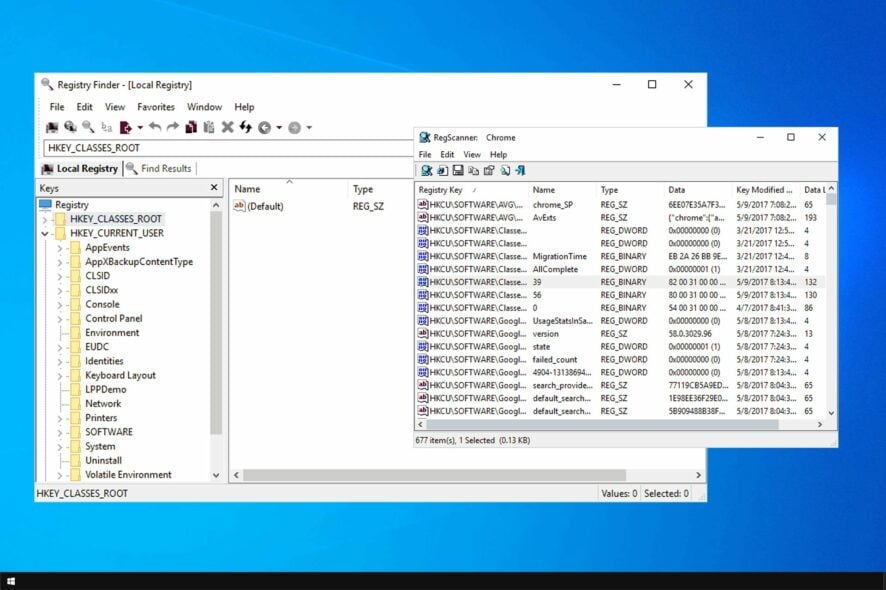Sort Registry Finder values by Name column
This screenshot has width=886, height=590.
288,189
